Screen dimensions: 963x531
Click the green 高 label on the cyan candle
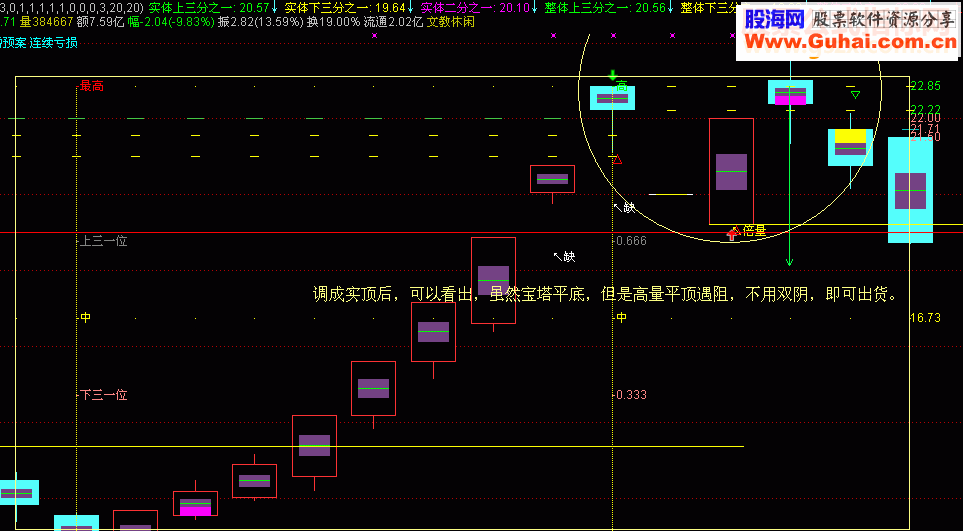[x=622, y=86]
